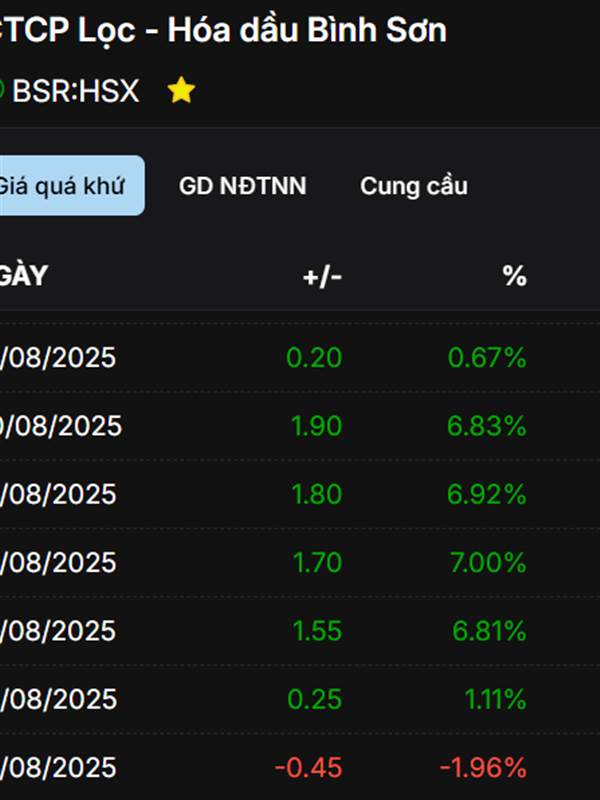Click the % column header
Screen dimensions: 600x800
tap(514, 276)
